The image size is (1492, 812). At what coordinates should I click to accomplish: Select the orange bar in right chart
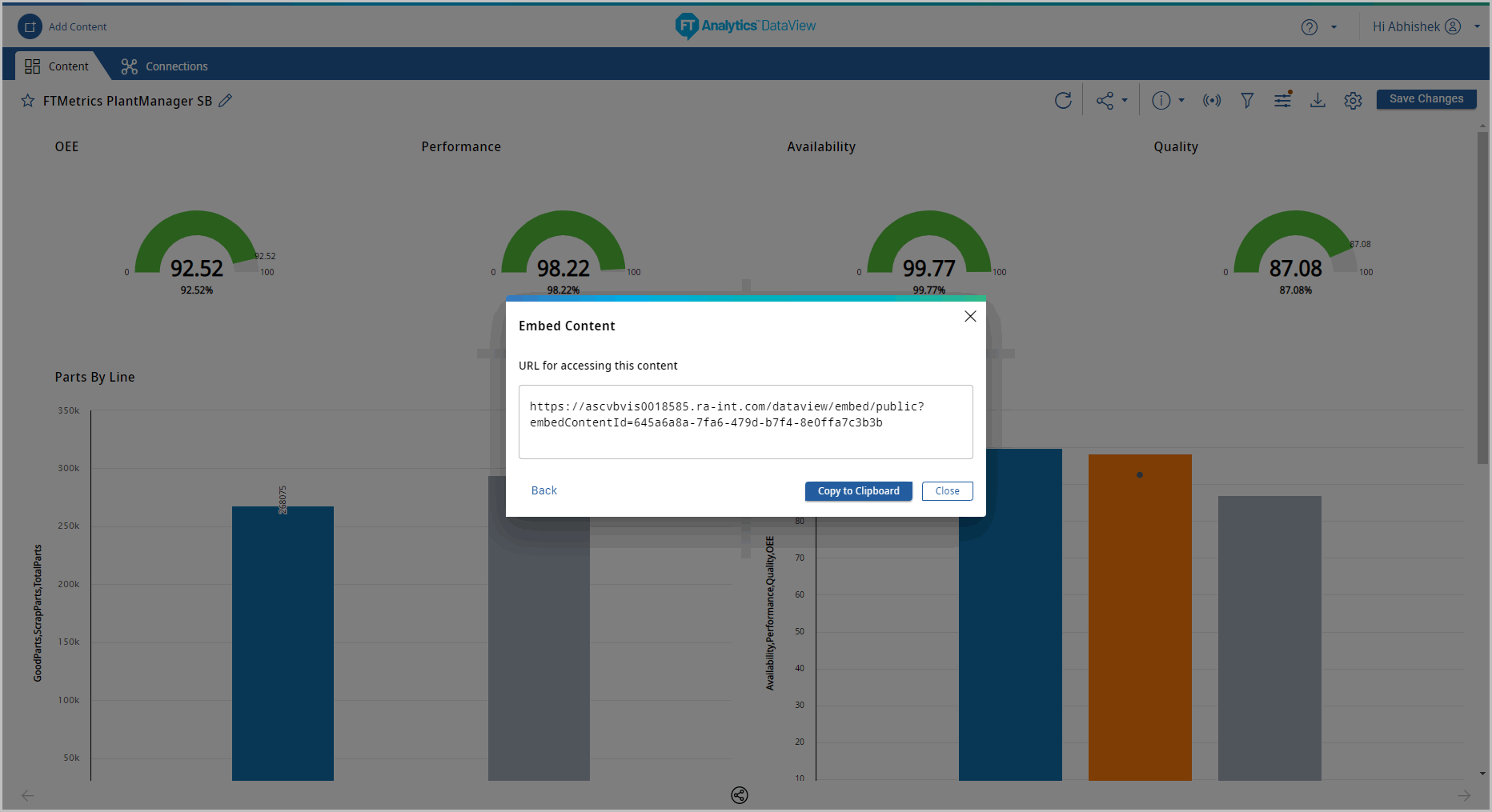[1140, 618]
